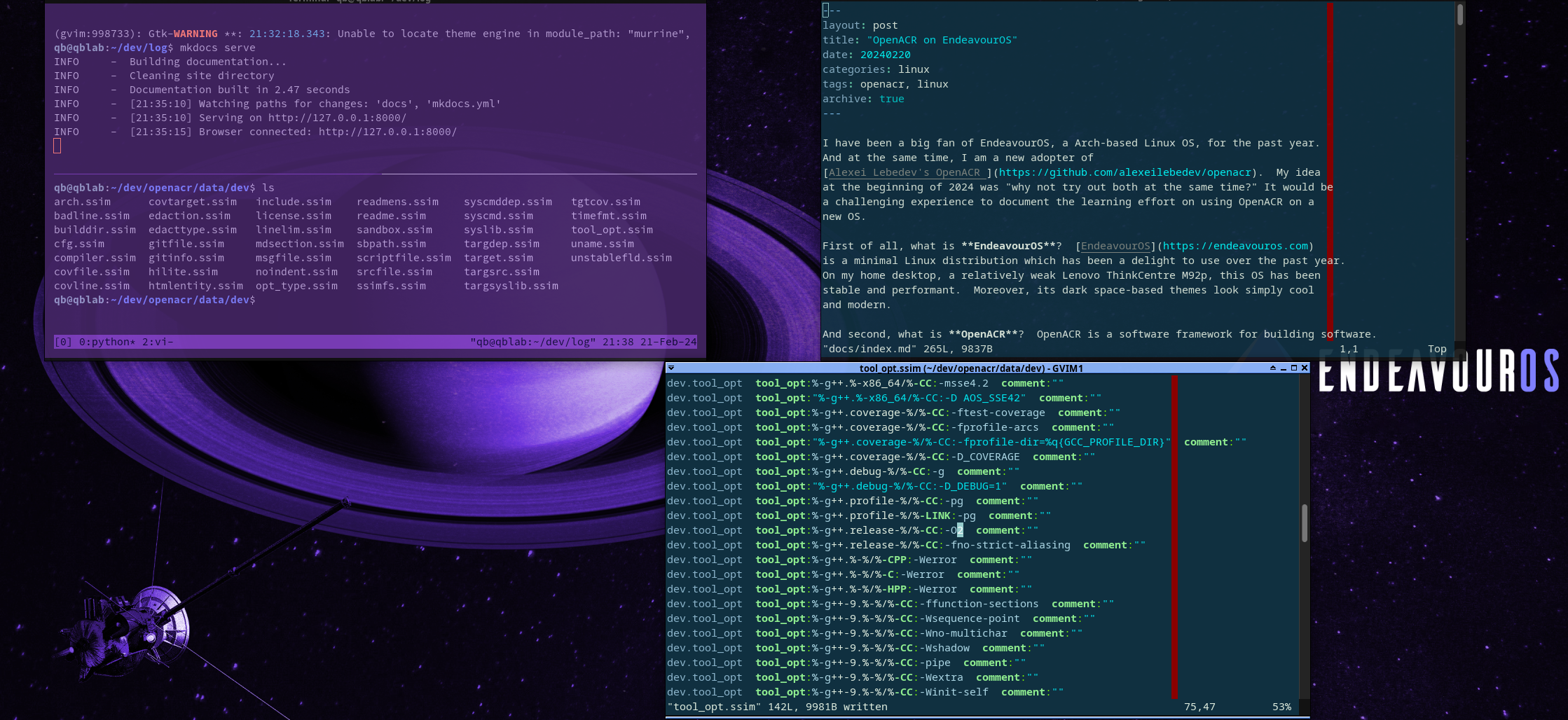
Task: Click the -fno-strict-aliasing line in GVIM1
Action: click(x=906, y=545)
